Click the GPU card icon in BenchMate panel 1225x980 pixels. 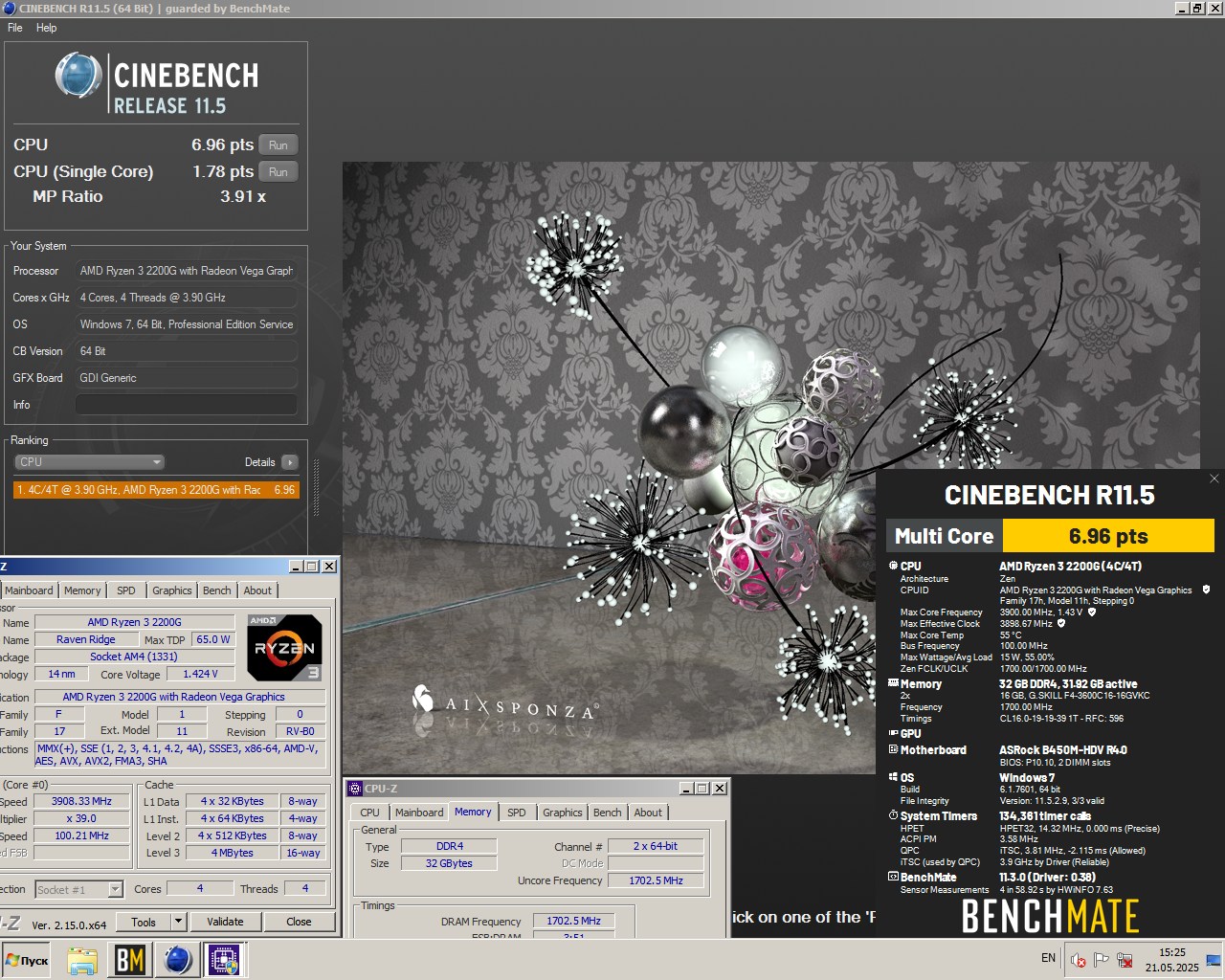tap(893, 733)
